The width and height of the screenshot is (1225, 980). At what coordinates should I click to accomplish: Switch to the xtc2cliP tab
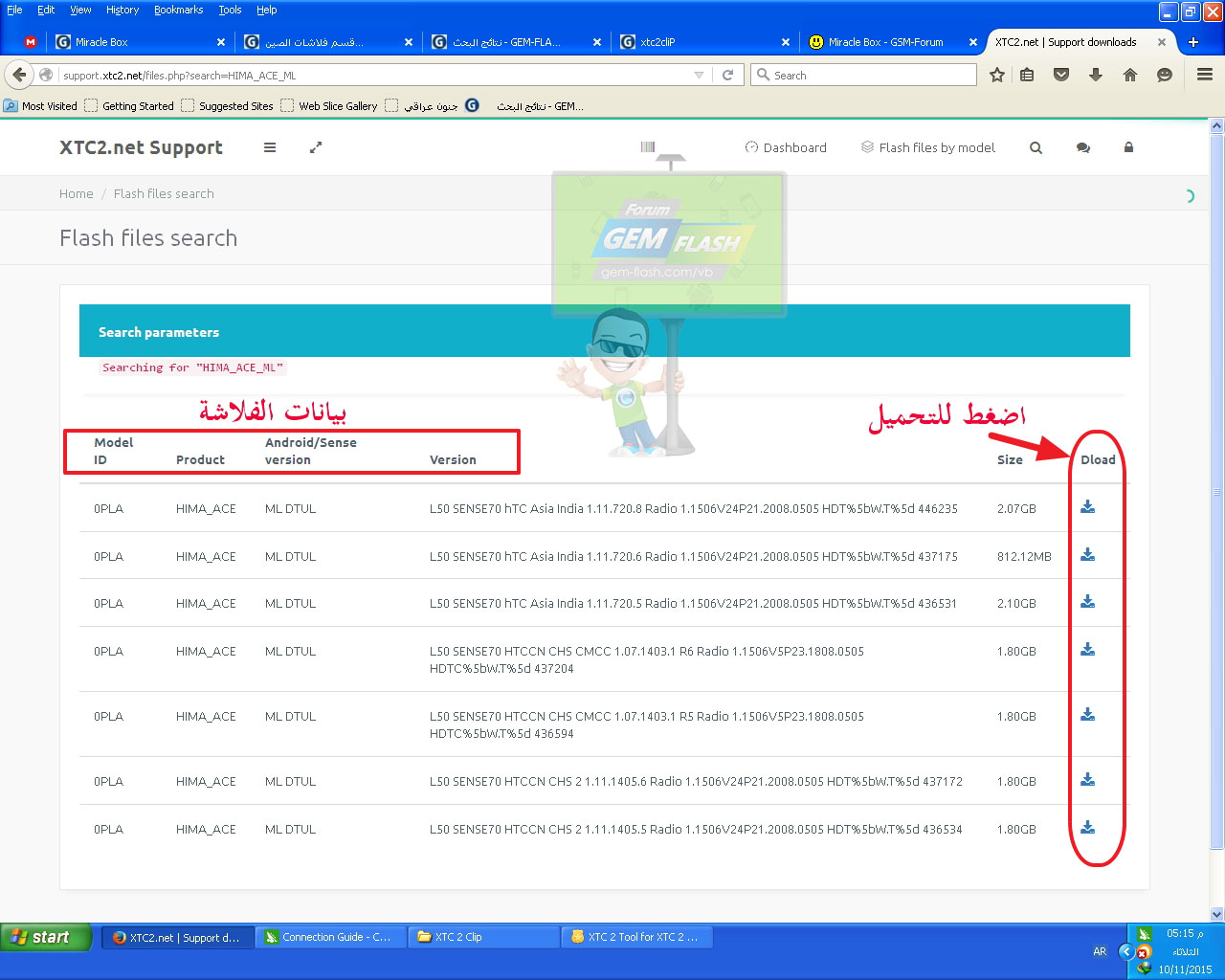click(703, 42)
